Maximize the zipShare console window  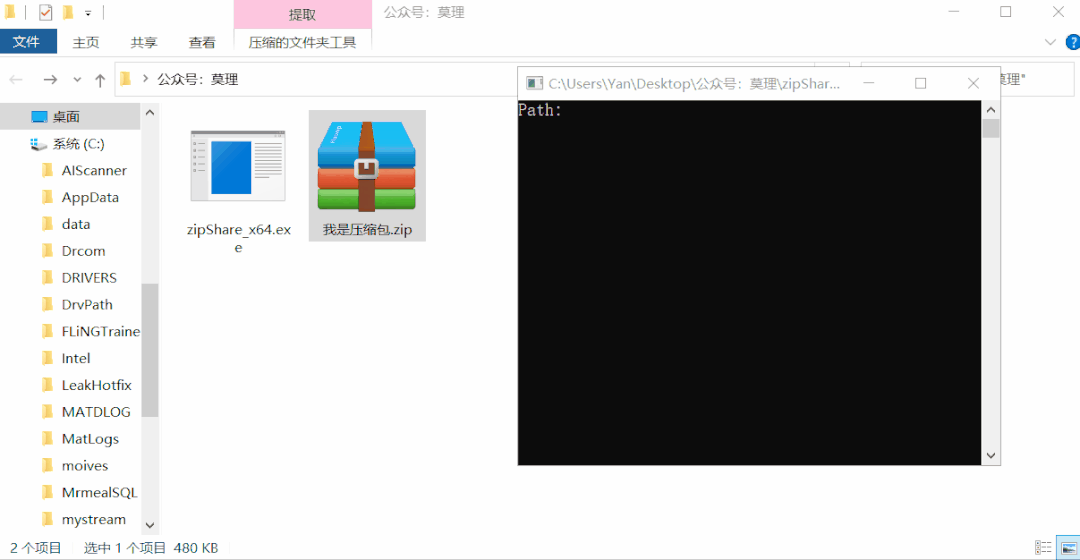(920, 83)
